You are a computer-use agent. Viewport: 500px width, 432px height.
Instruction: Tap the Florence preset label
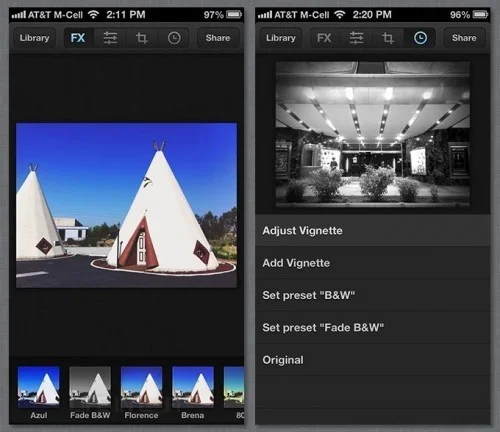point(141,415)
